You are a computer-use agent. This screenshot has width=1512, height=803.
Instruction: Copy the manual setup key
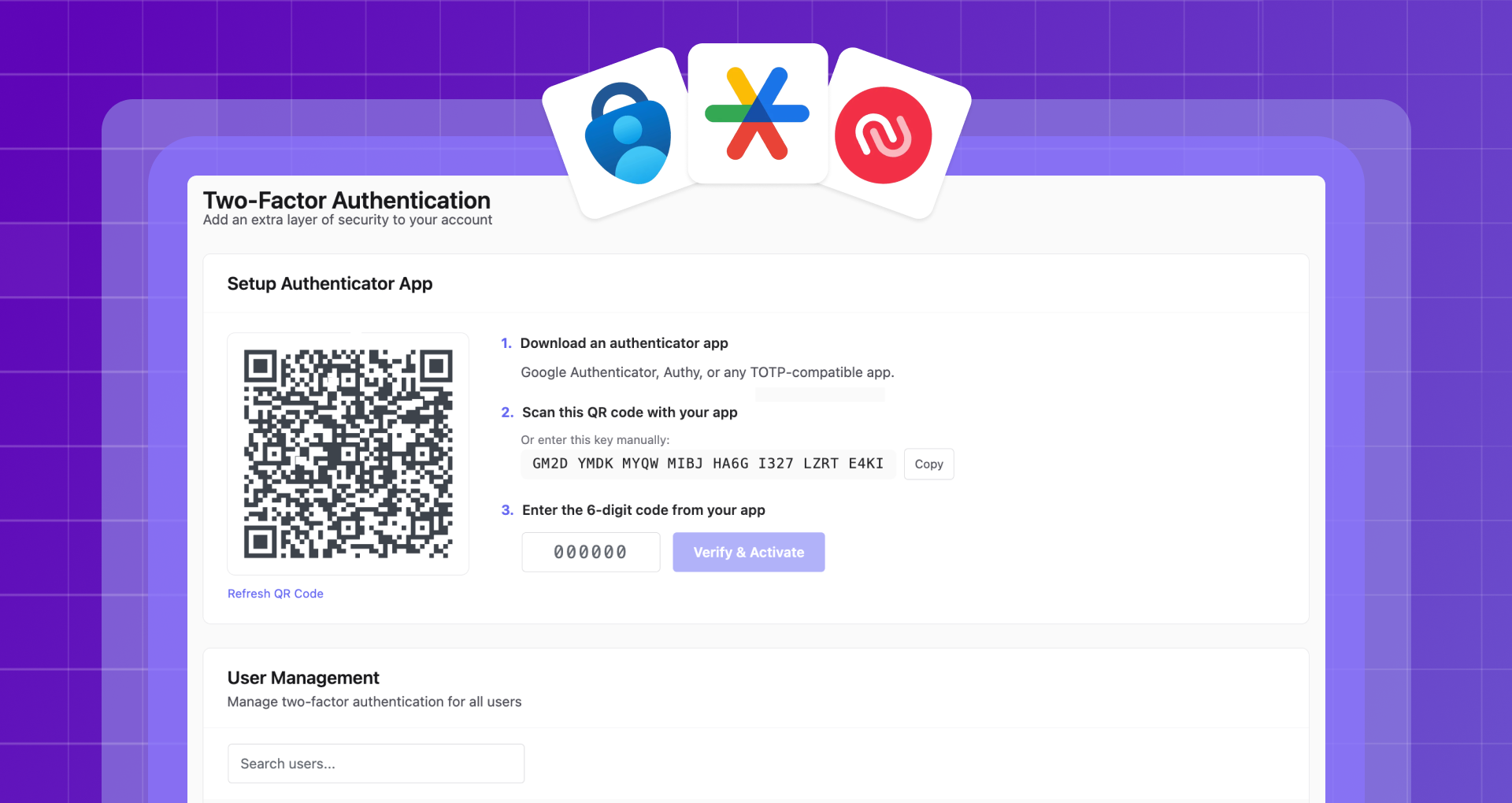click(x=928, y=464)
